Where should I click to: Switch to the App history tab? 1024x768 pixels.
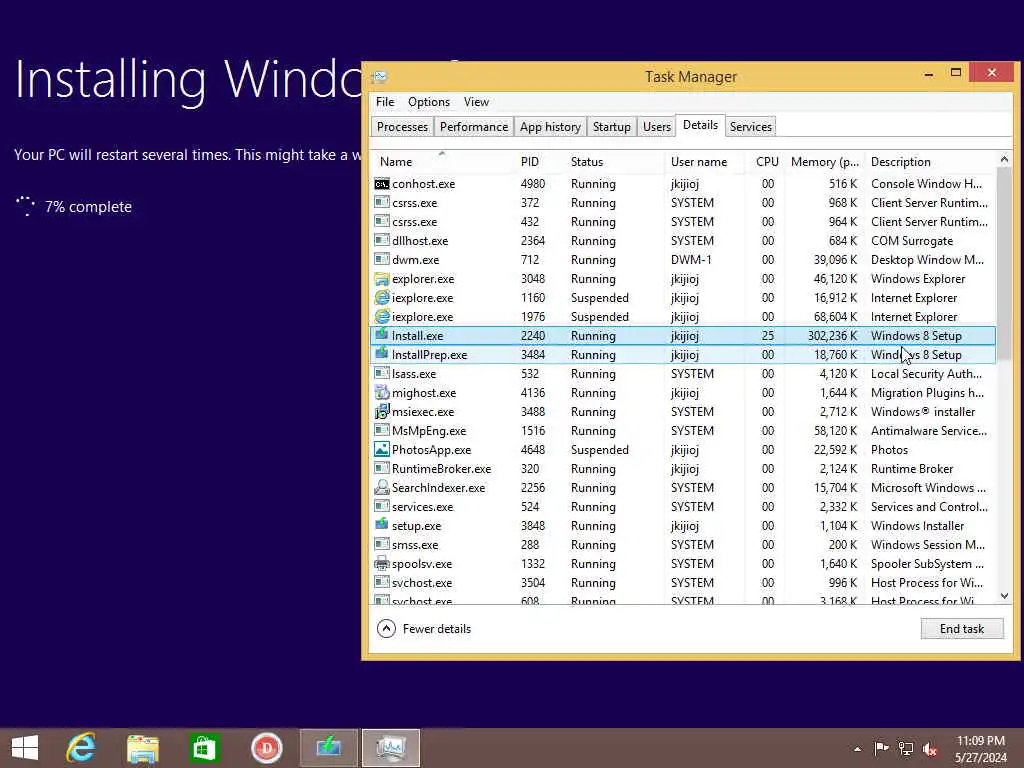pos(550,127)
